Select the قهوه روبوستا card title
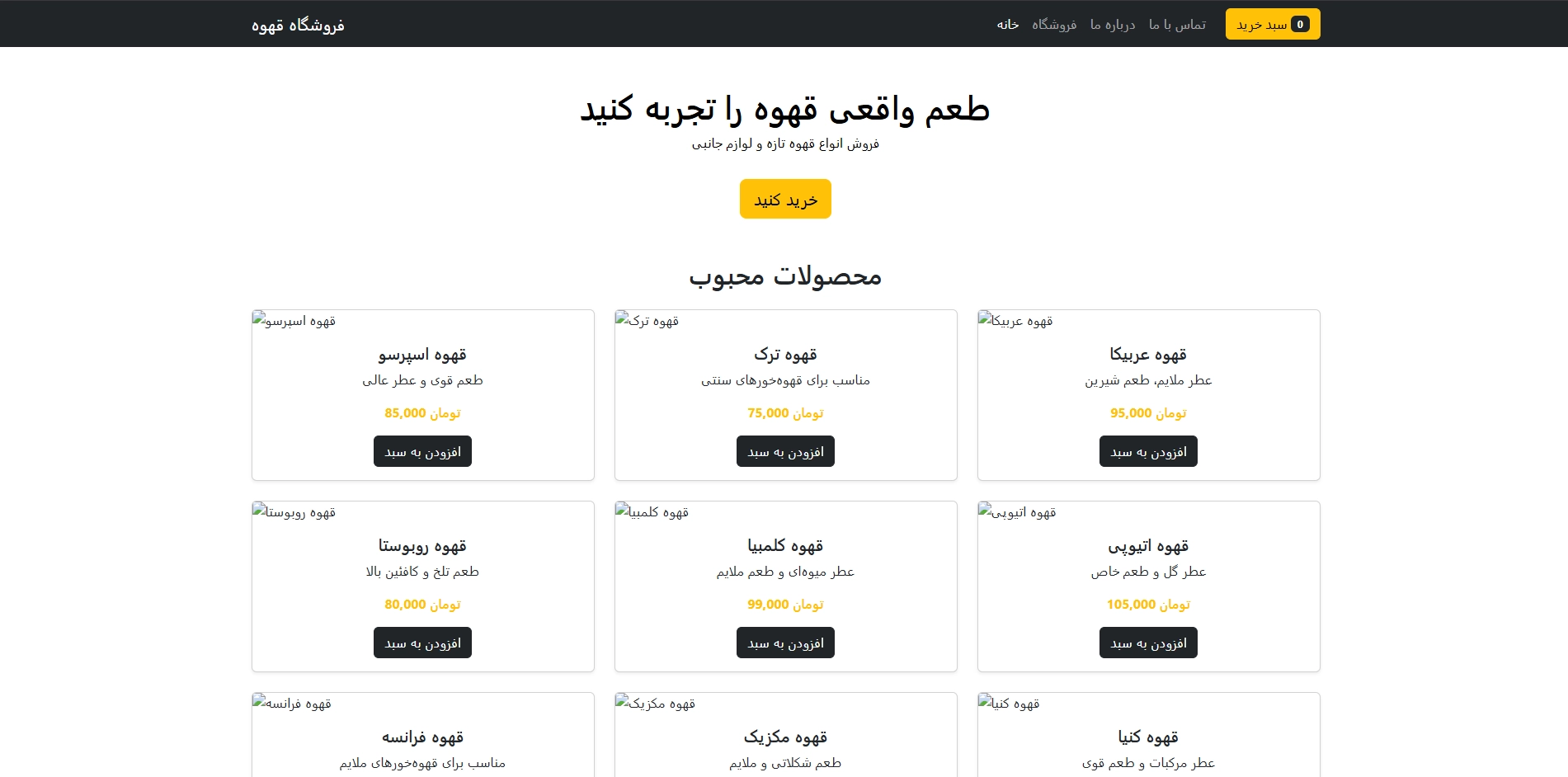Image resolution: width=1568 pixels, height=777 pixels. click(x=422, y=545)
